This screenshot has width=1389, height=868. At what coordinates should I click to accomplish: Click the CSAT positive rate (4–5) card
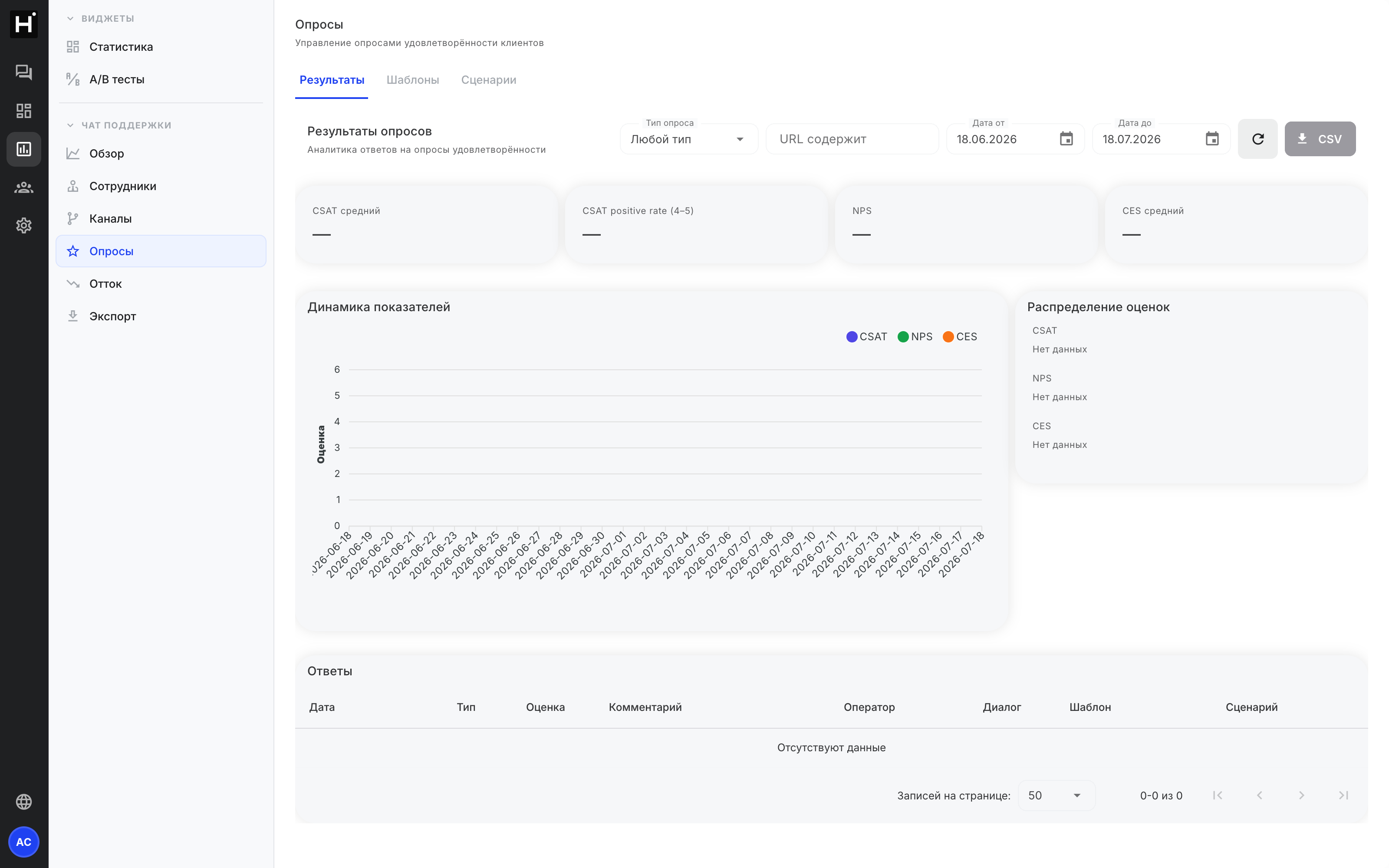tap(696, 224)
